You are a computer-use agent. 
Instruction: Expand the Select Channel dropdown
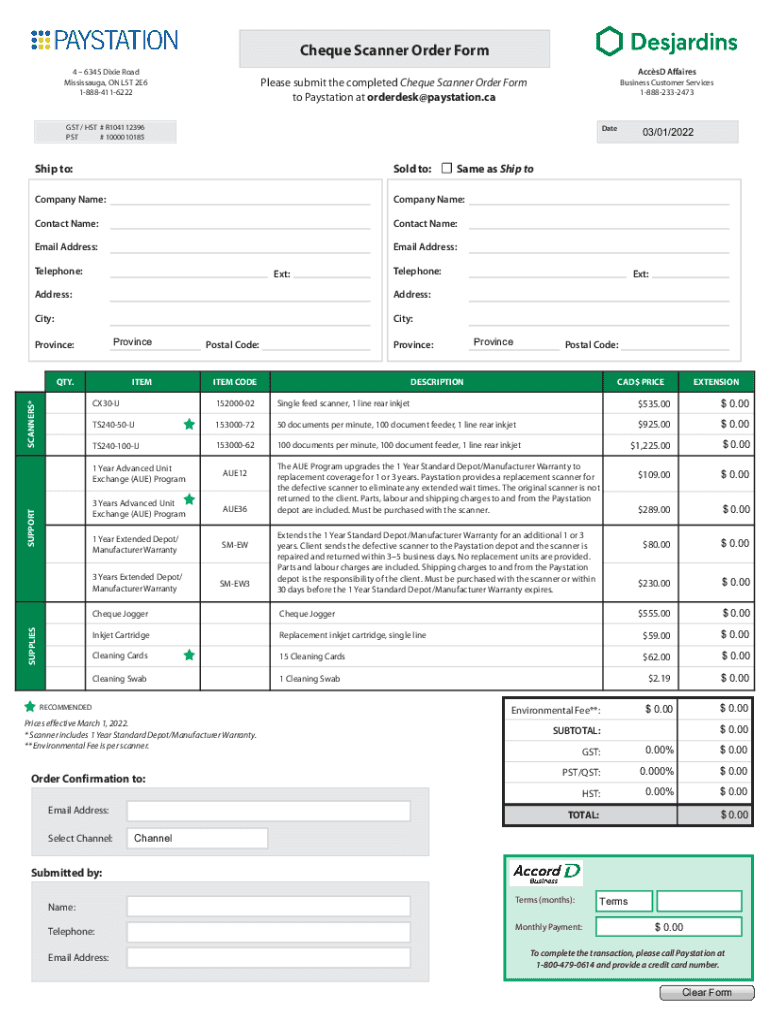(197, 838)
